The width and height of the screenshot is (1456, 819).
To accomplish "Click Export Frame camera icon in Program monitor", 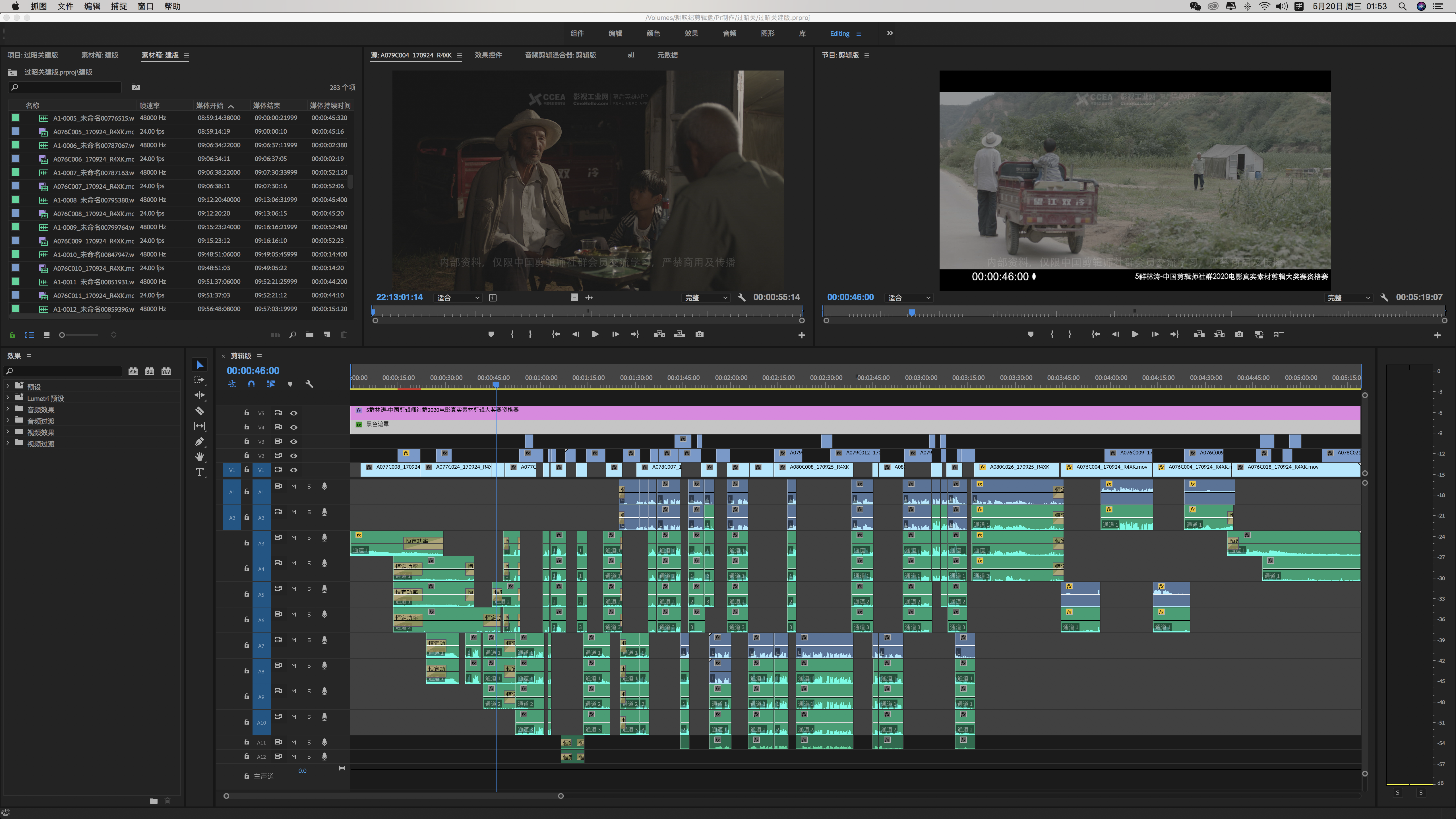I will coord(1239,335).
